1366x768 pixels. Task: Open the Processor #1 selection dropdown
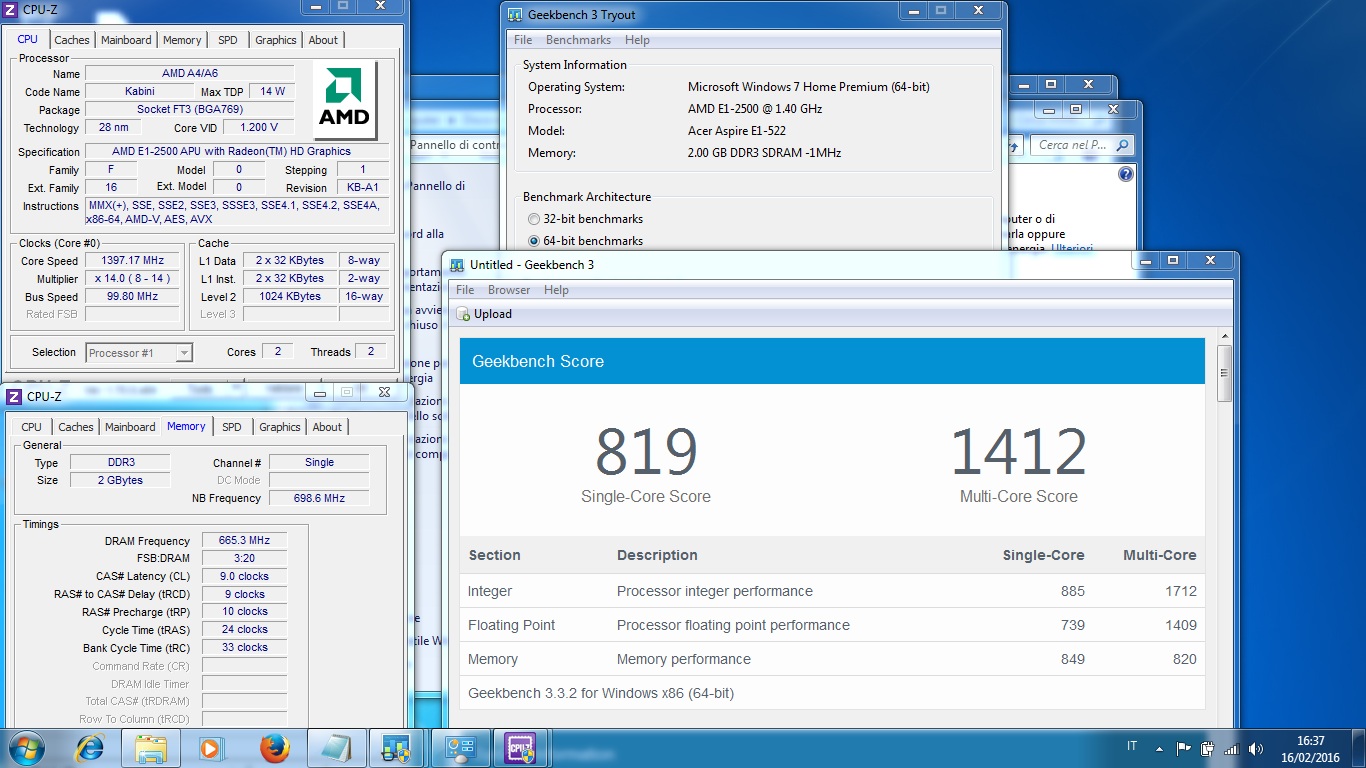[139, 352]
